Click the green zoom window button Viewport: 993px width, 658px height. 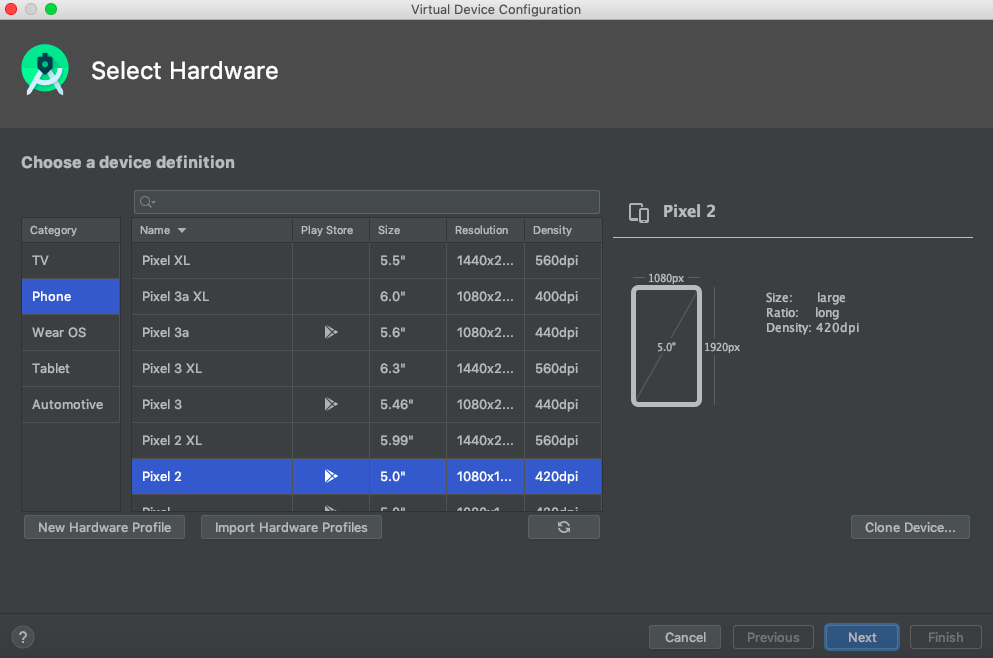pos(51,9)
